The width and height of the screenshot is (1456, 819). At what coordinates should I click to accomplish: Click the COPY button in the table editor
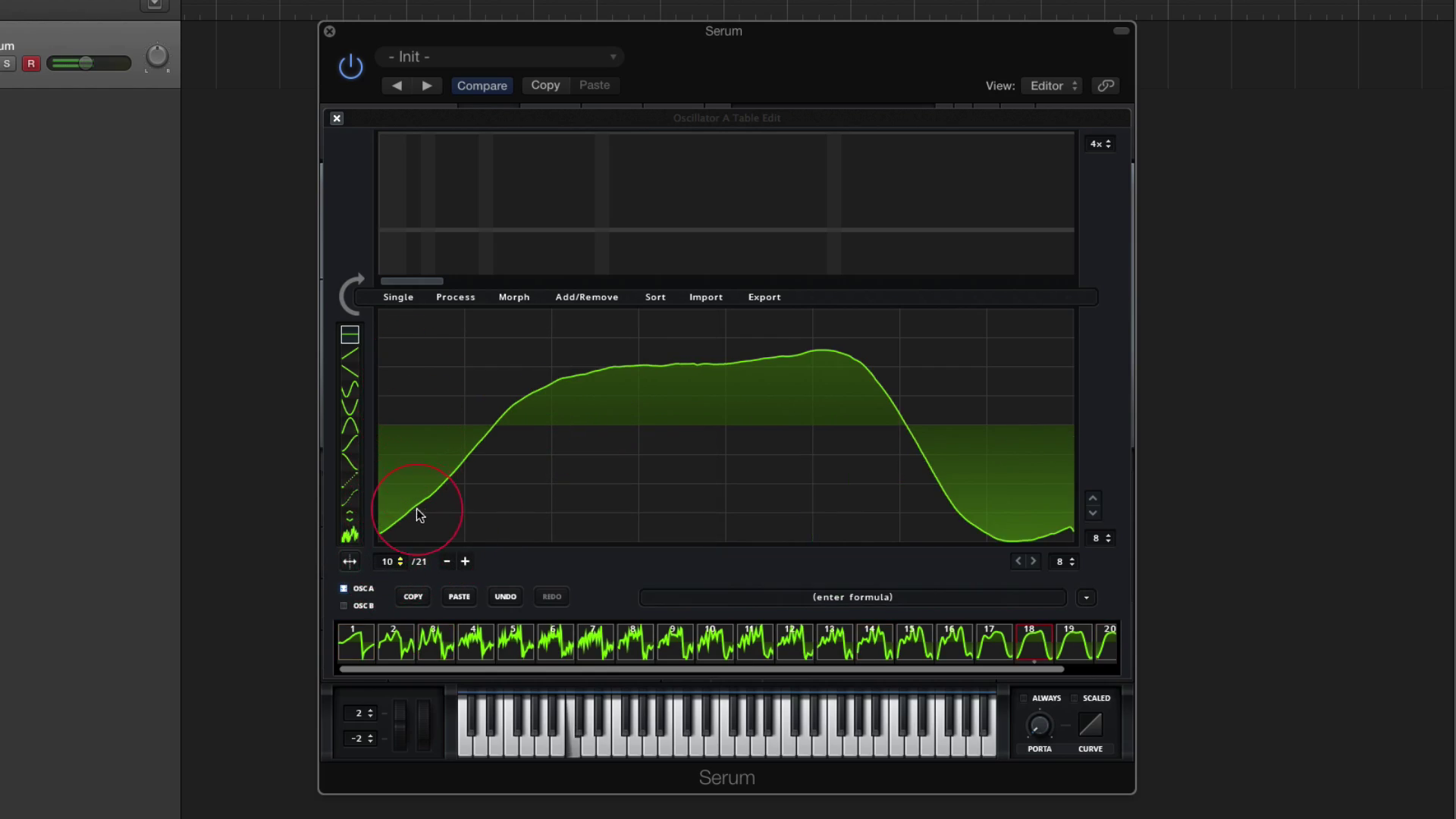413,597
